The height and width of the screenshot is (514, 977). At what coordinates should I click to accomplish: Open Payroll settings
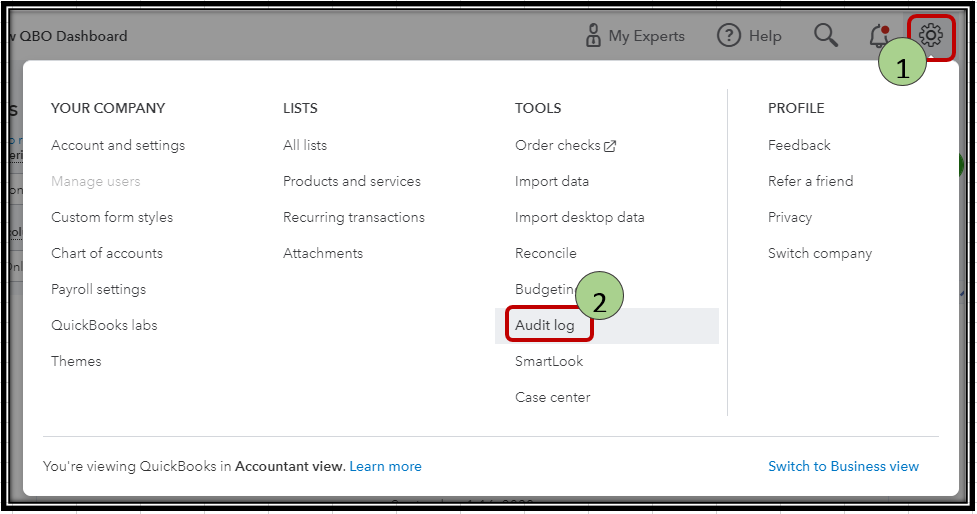(98, 289)
